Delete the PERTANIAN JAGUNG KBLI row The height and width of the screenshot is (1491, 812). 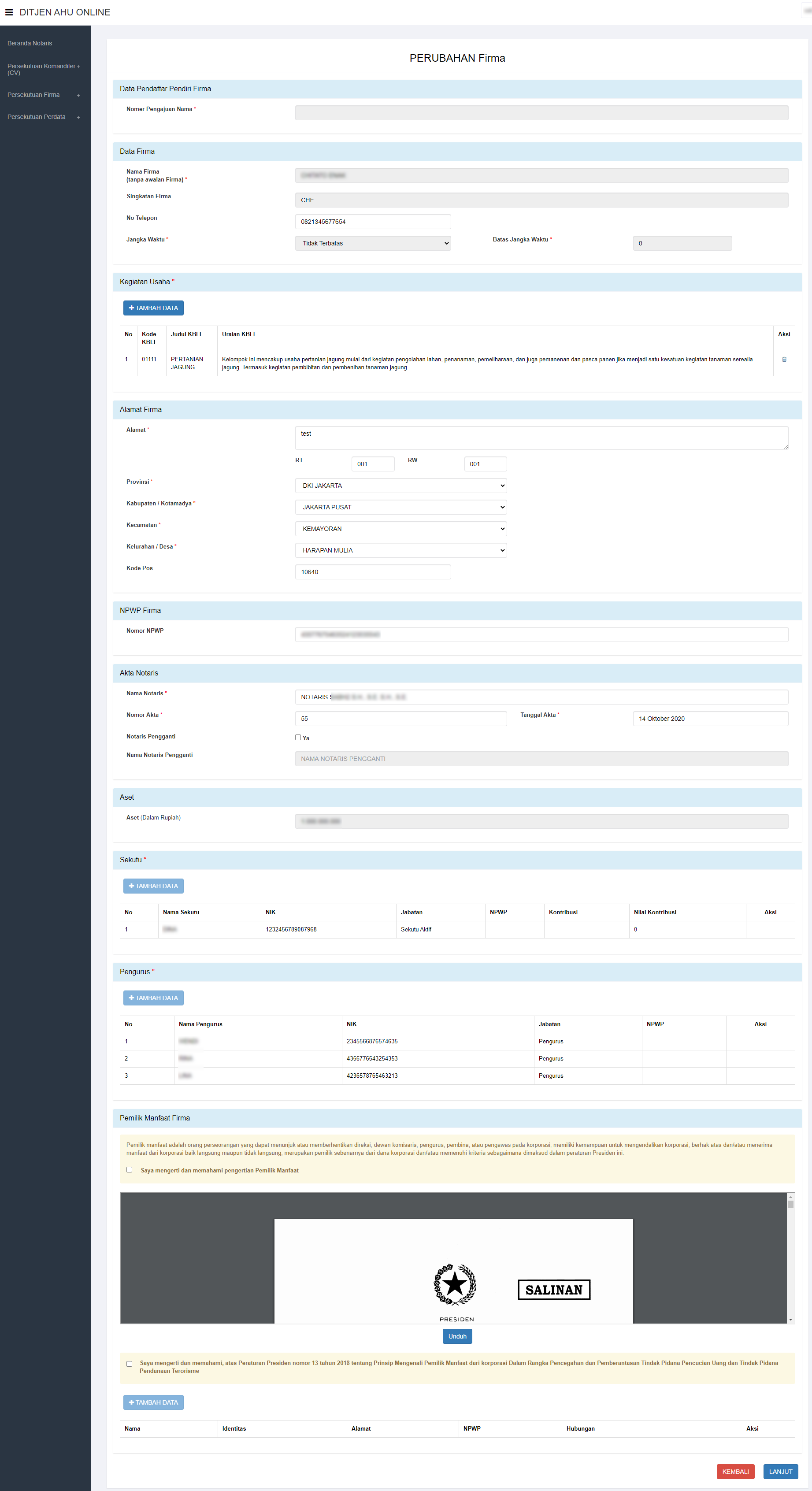pos(784,360)
